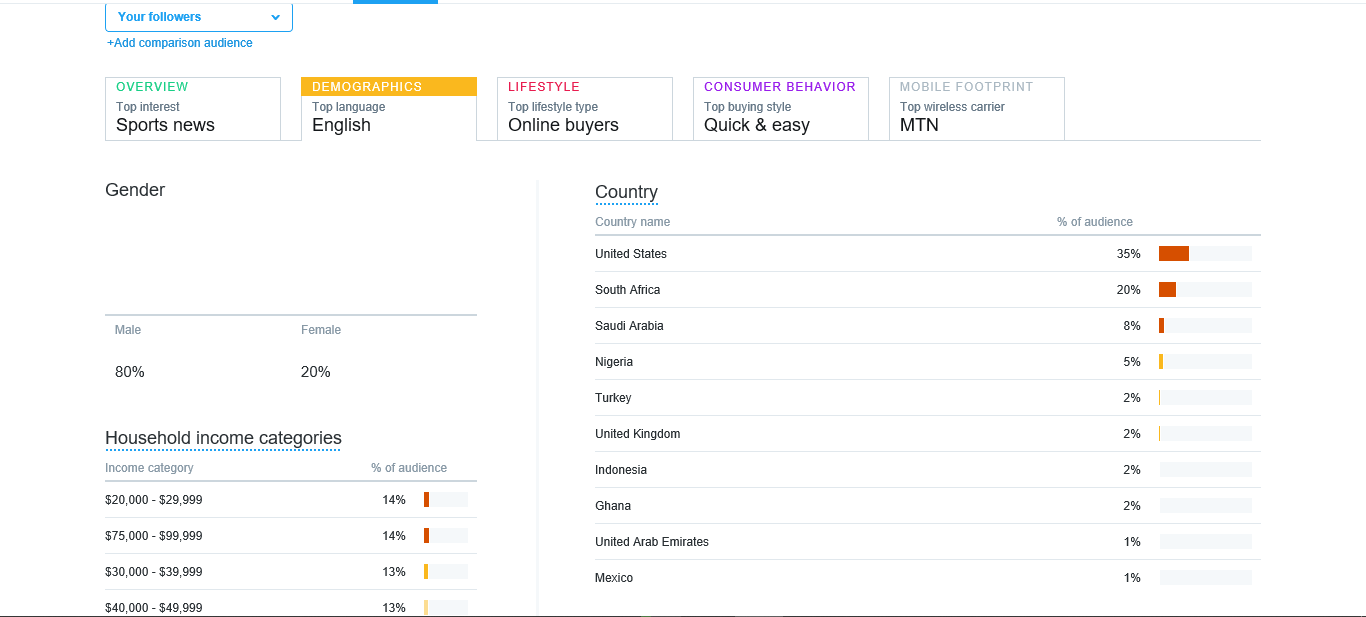The image size is (1366, 617).
Task: Click the Male gender percentage
Action: [130, 372]
